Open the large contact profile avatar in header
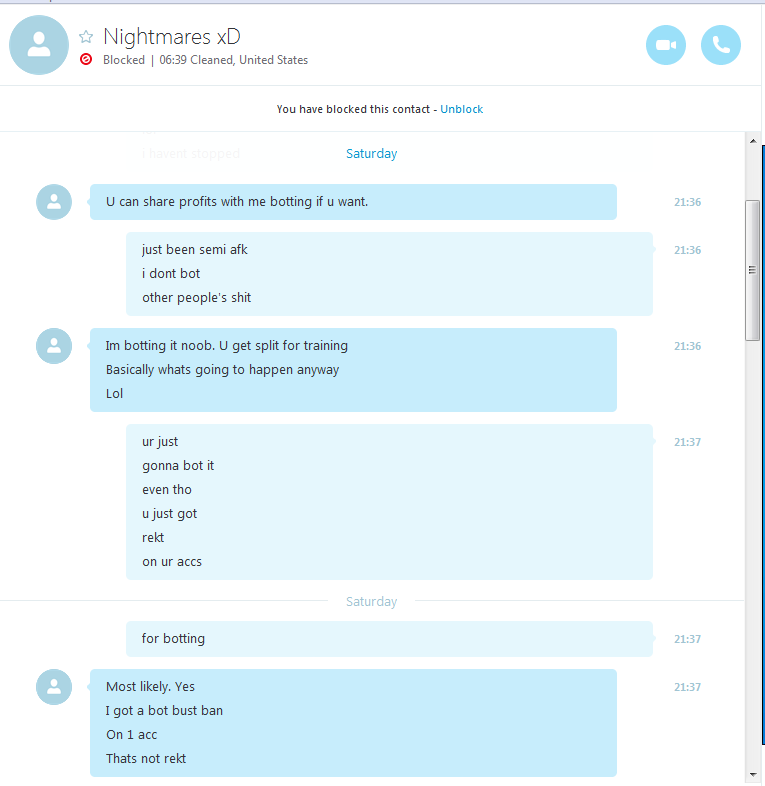765x786 pixels. [x=39, y=45]
